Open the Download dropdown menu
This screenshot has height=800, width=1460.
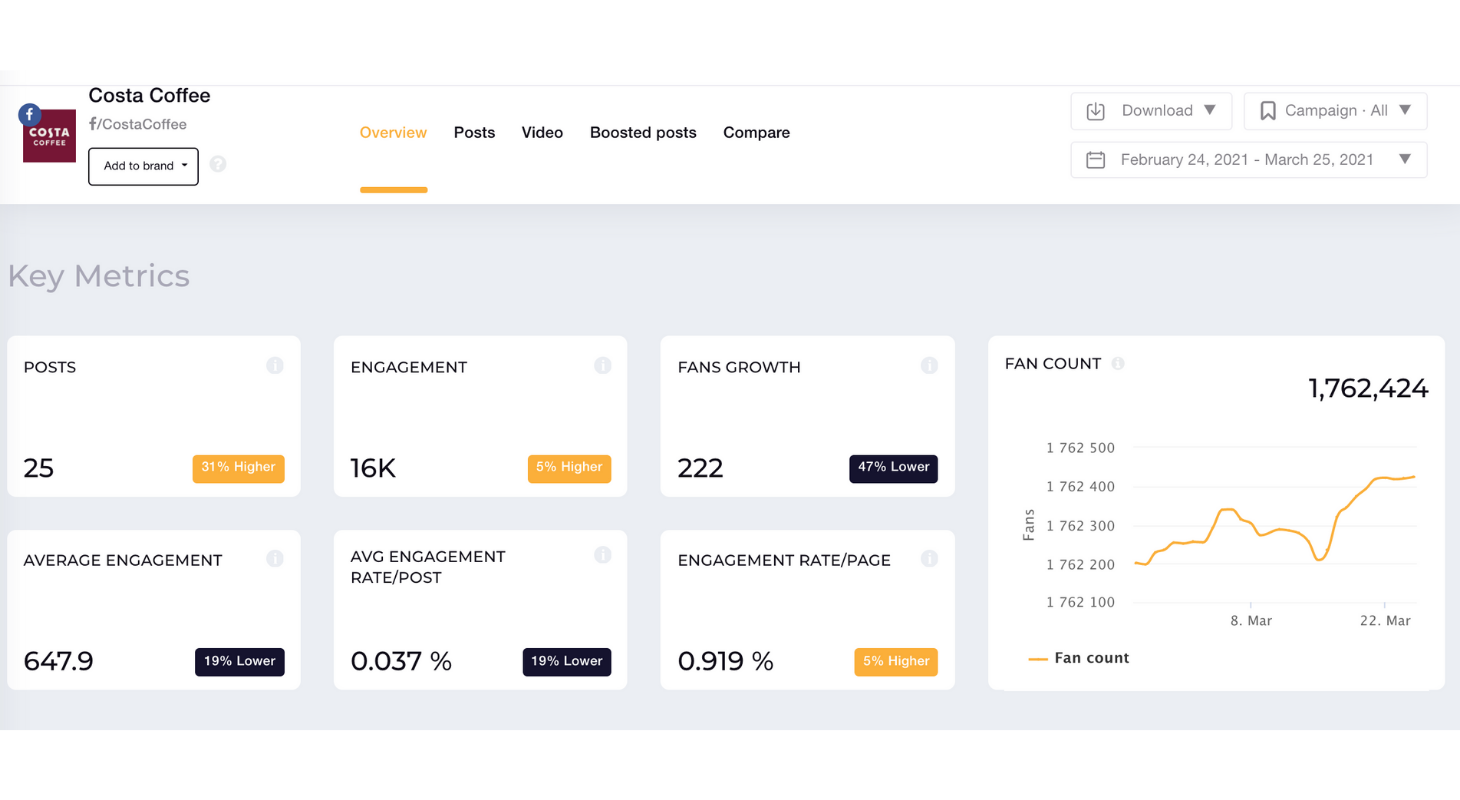pyautogui.click(x=1151, y=111)
